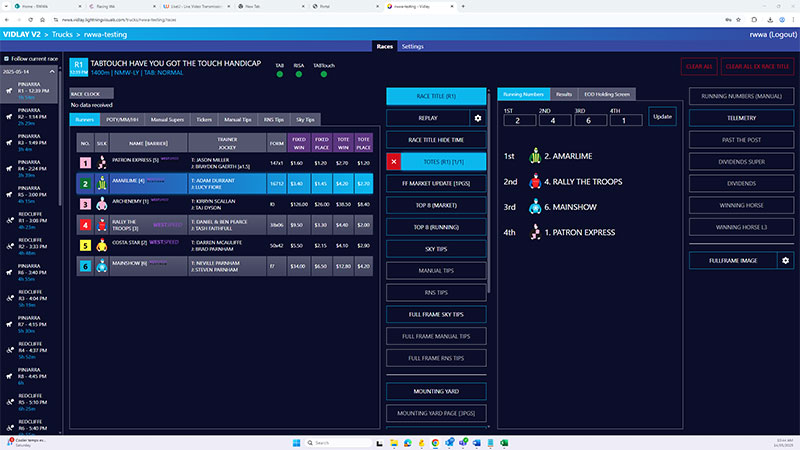Switch to the Manual Supers tab
800x450 pixels.
pyautogui.click(x=166, y=119)
